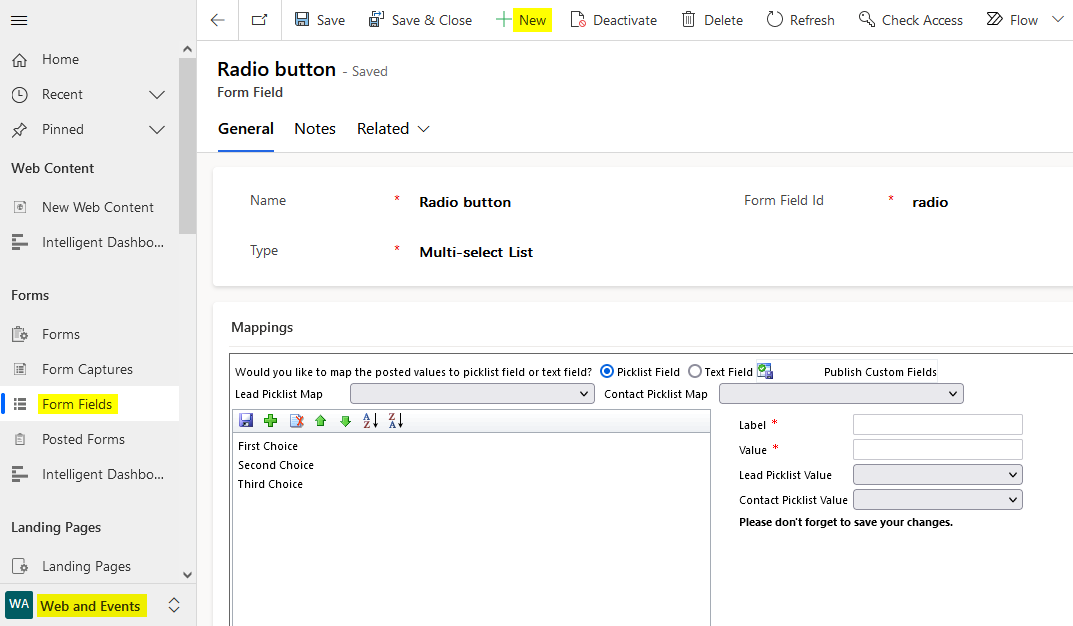The width and height of the screenshot is (1073, 626).
Task: Click the Save button
Action: click(320, 20)
